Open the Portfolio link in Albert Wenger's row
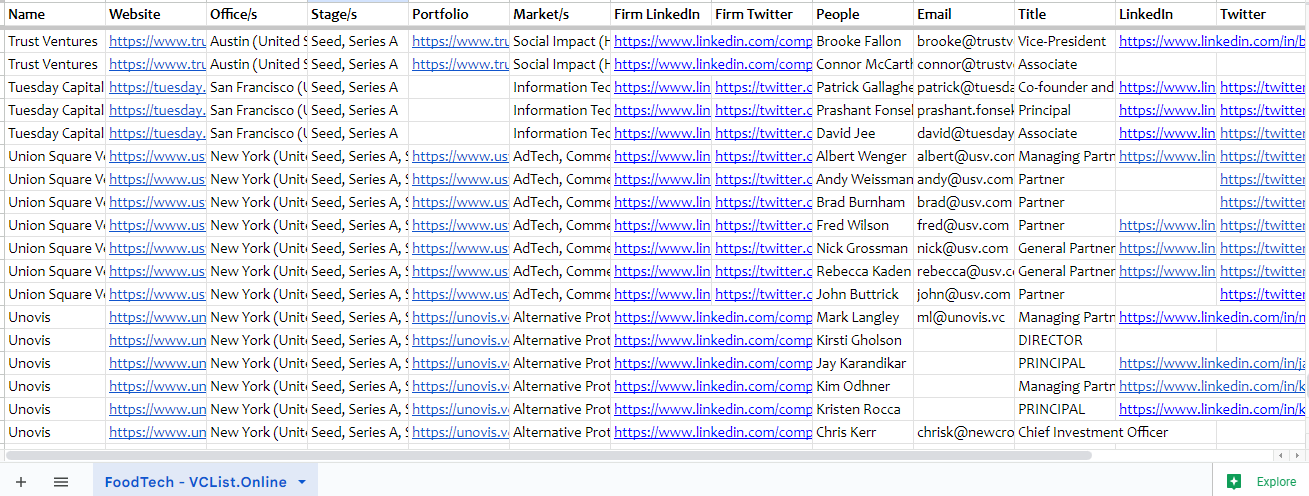This screenshot has height=496, width=1309. (460, 156)
